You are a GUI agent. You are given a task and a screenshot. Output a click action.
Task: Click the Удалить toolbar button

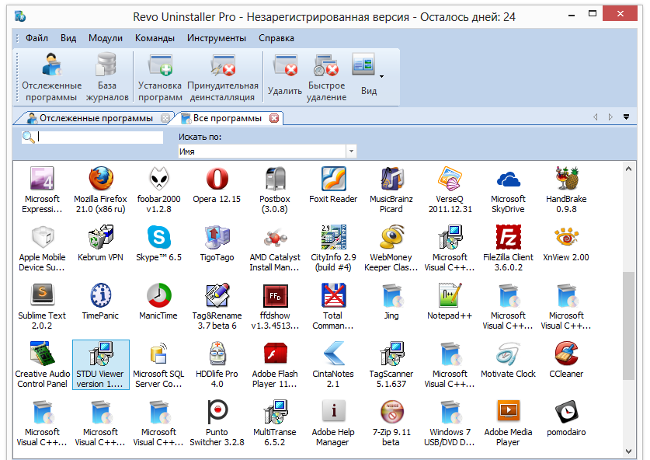tap(285, 77)
